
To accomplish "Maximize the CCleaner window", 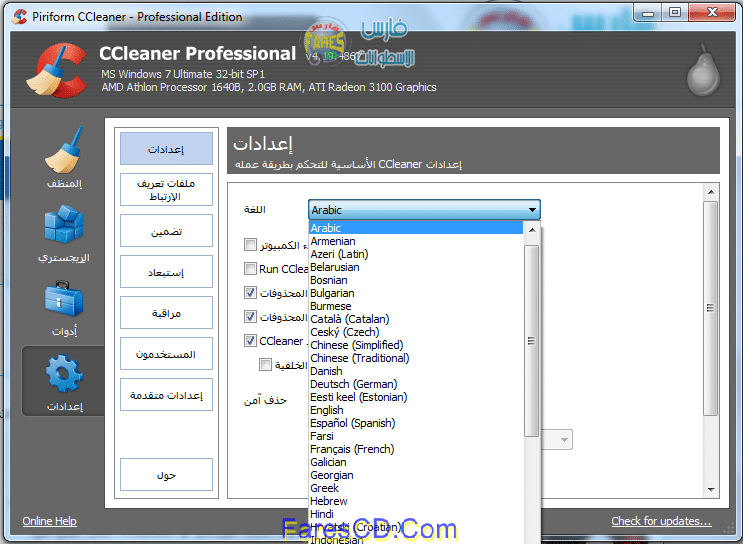I will tap(675, 13).
